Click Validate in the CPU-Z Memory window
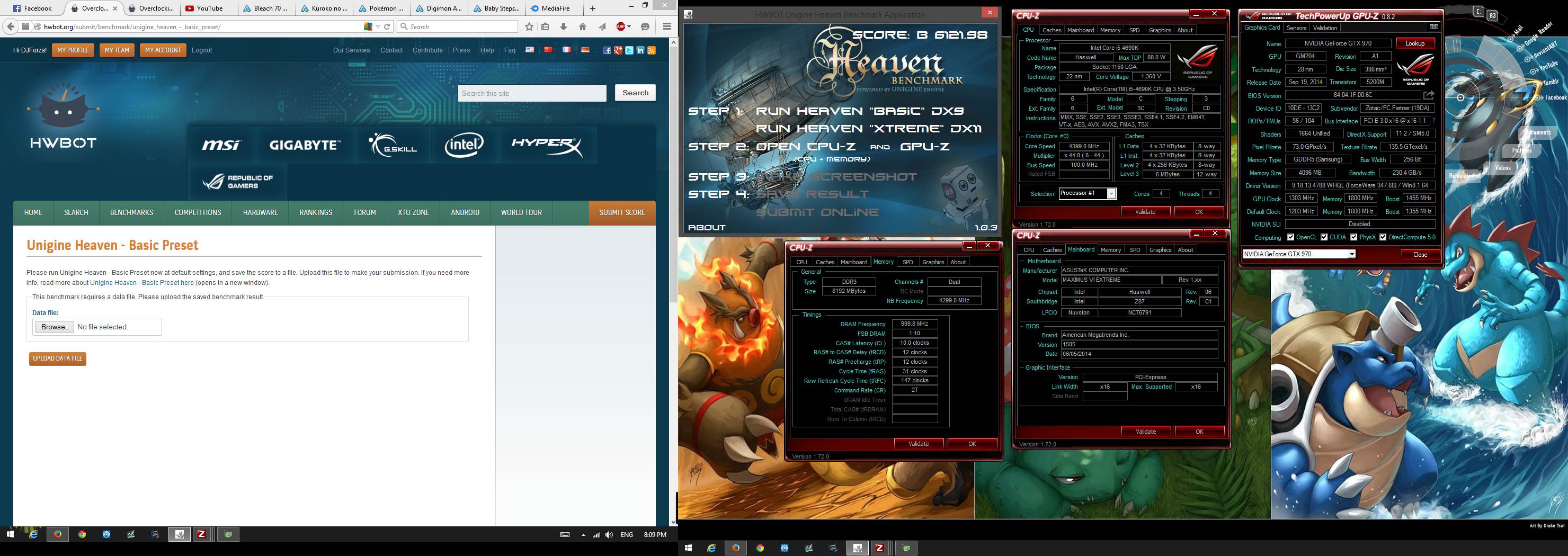1568x556 pixels. point(919,444)
